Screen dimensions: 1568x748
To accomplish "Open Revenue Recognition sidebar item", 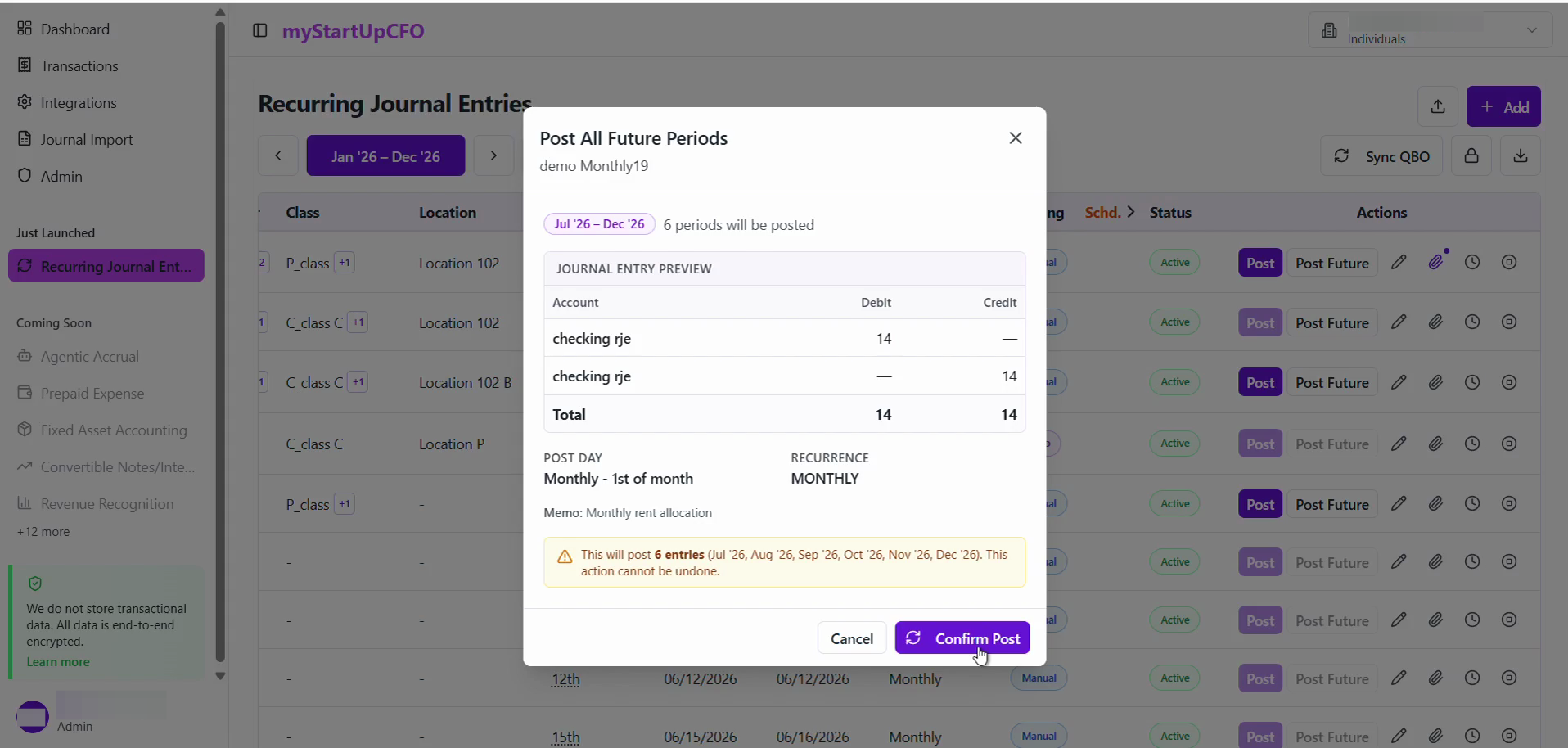I will [x=95, y=503].
